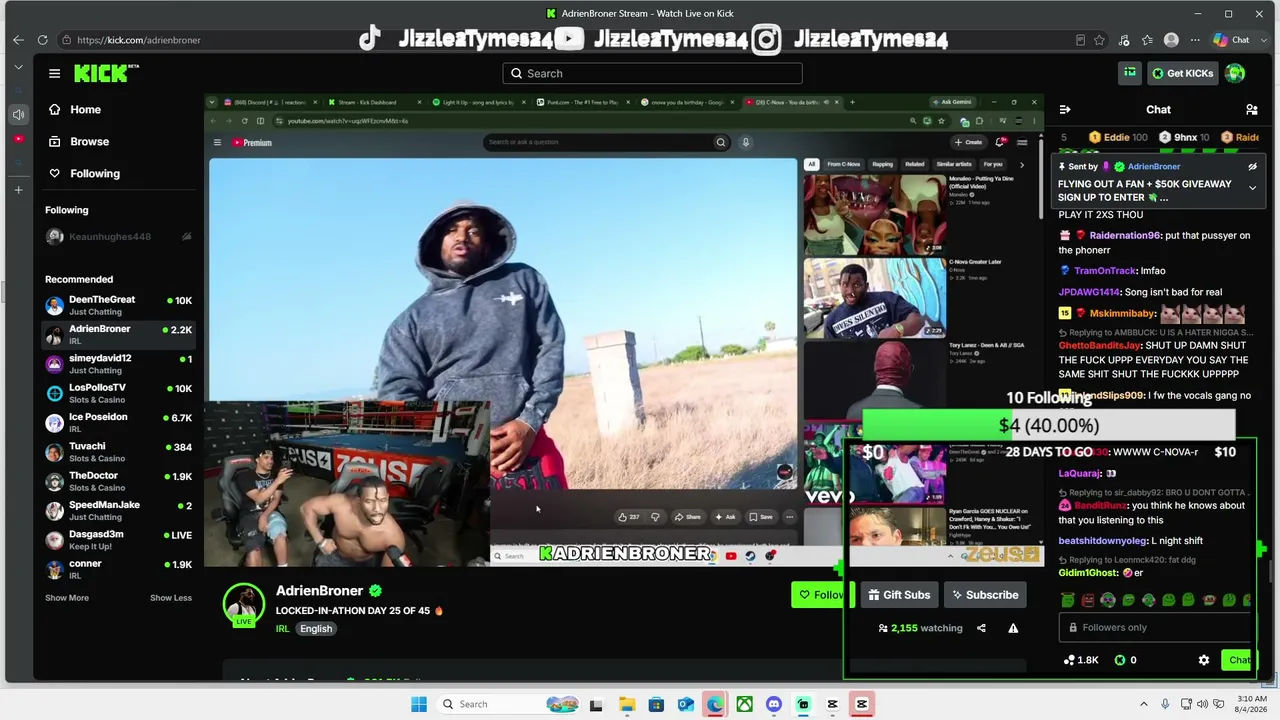This screenshot has width=1280, height=720.
Task: Collapse the chat panel with arrow icon
Action: pyautogui.click(x=1065, y=109)
